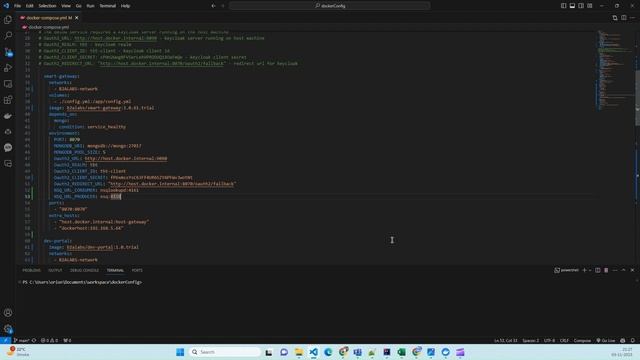Open Microsoft Edge from the taskbar
Viewport: 640px width, 360px height.
click(328, 352)
